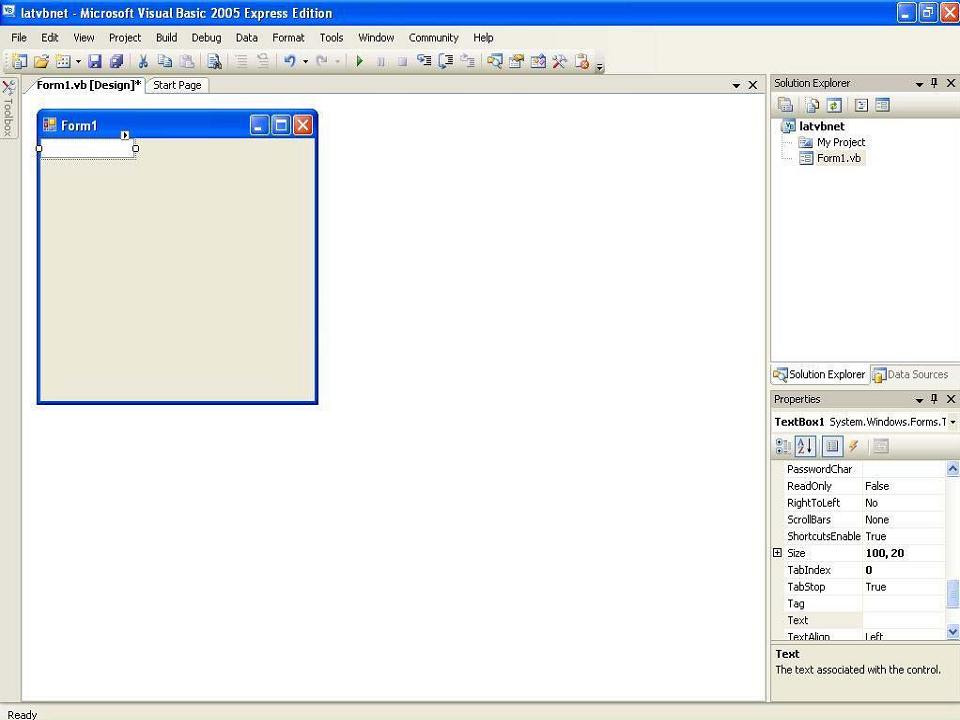Screen dimensions: 960x720
Task: Toggle the Properties view button in Properties toolbar
Action: [x=831, y=446]
